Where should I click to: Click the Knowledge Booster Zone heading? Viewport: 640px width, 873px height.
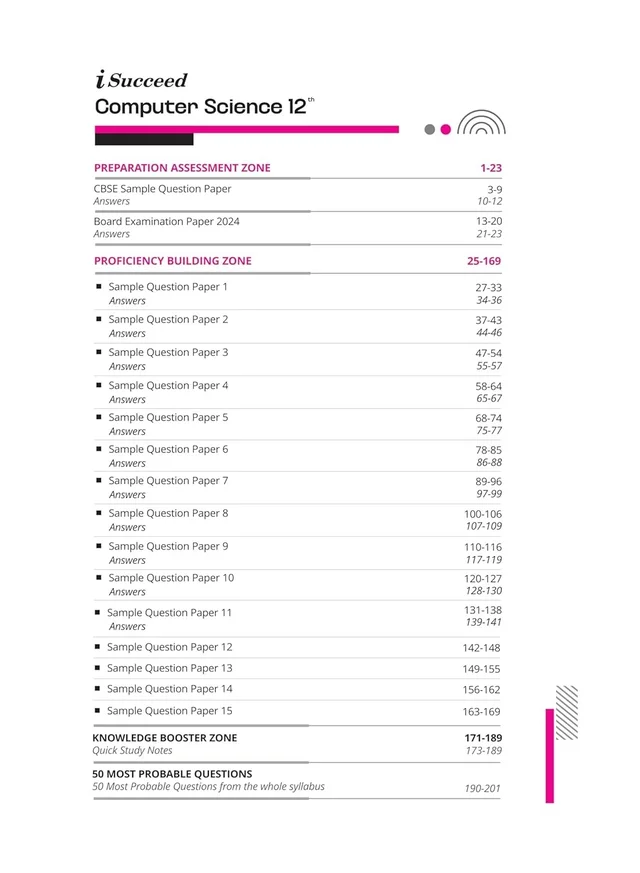click(165, 738)
